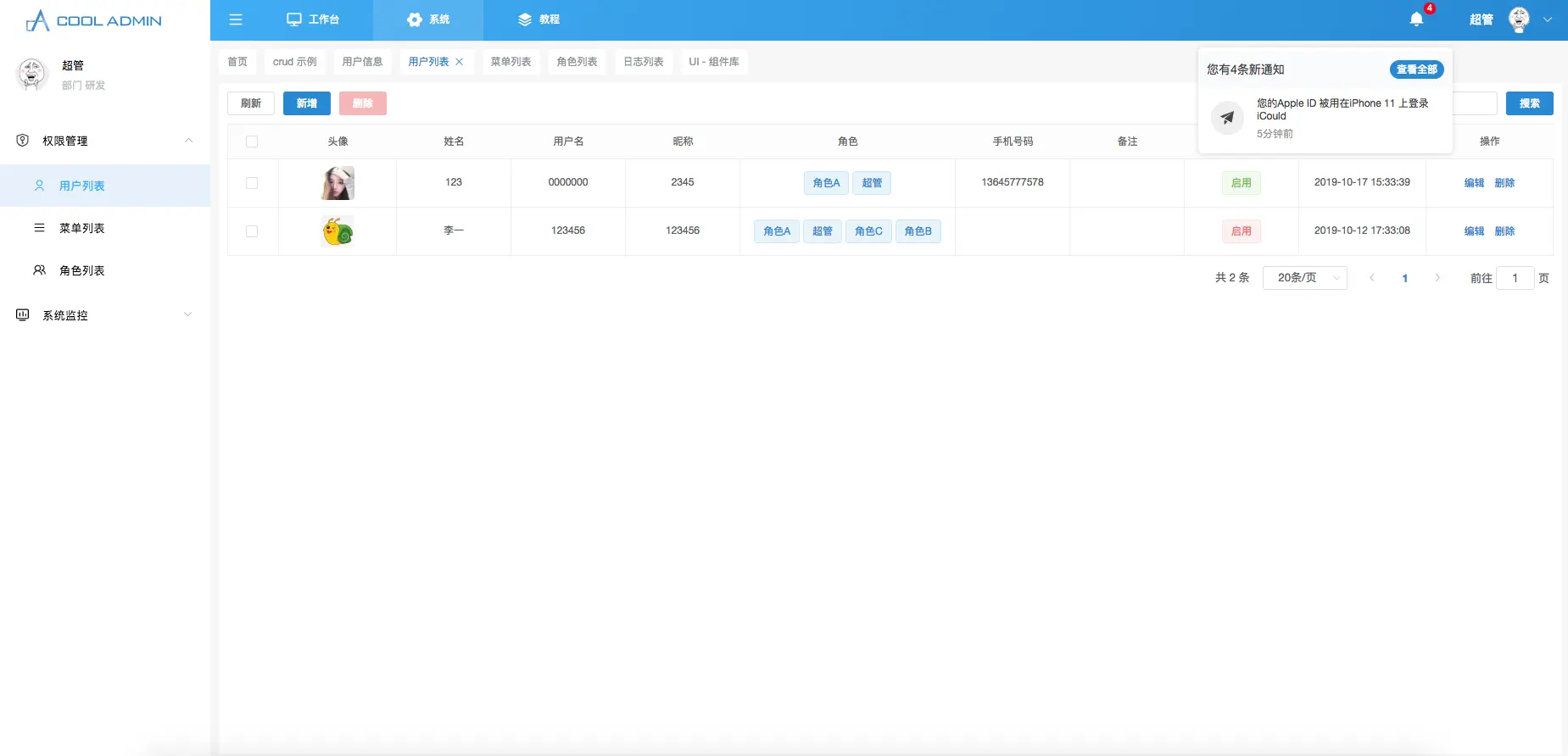Click the top-right user avatar

1519,19
